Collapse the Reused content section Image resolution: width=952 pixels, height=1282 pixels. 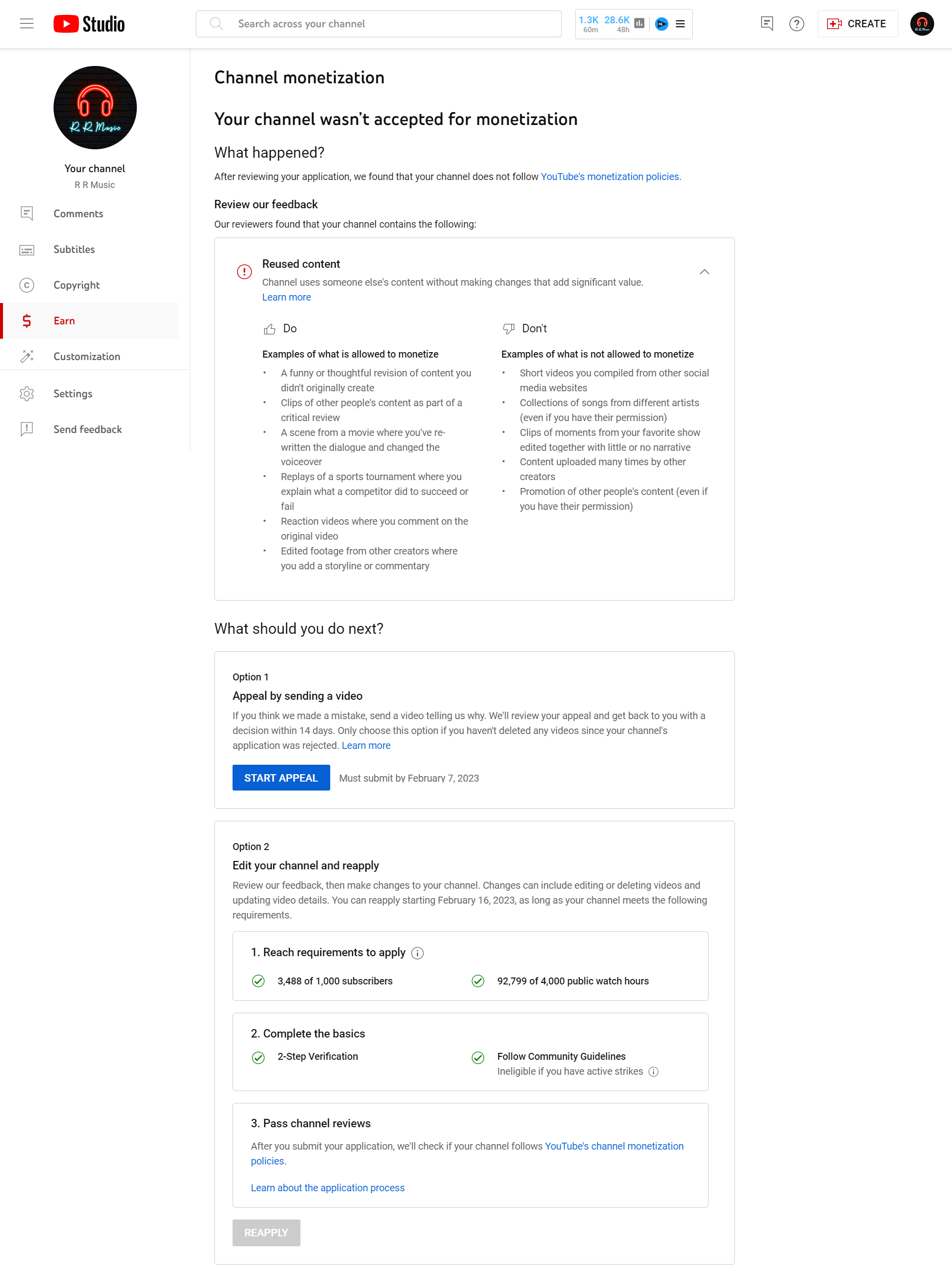point(704,271)
